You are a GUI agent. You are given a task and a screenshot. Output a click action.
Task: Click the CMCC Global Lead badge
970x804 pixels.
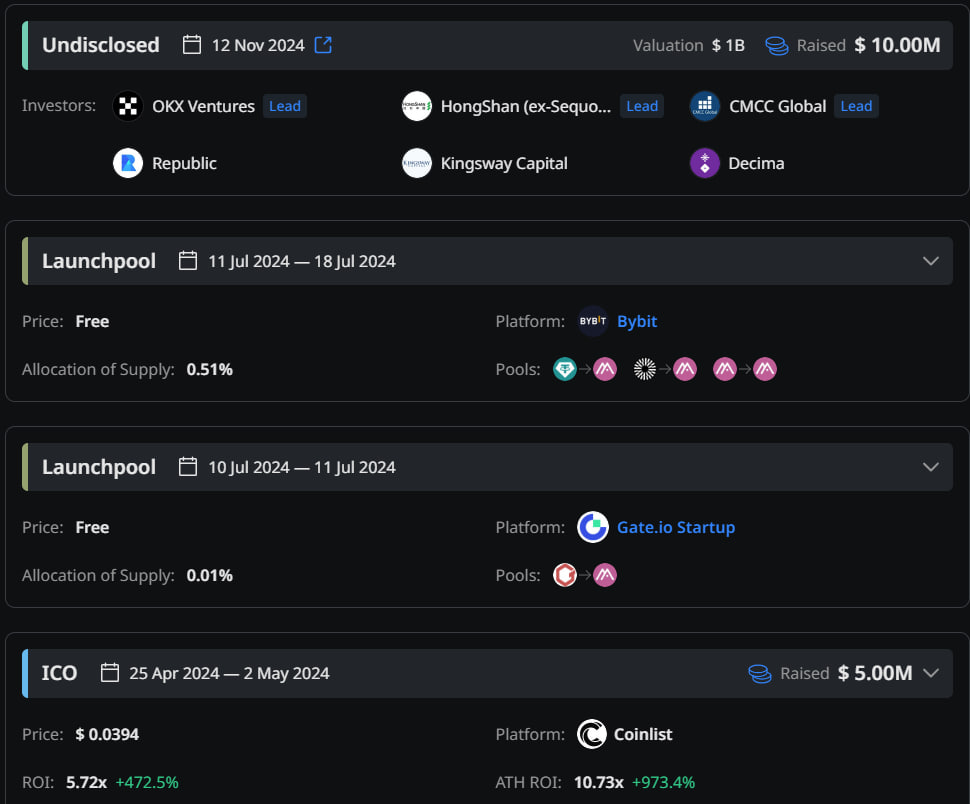[x=856, y=106]
